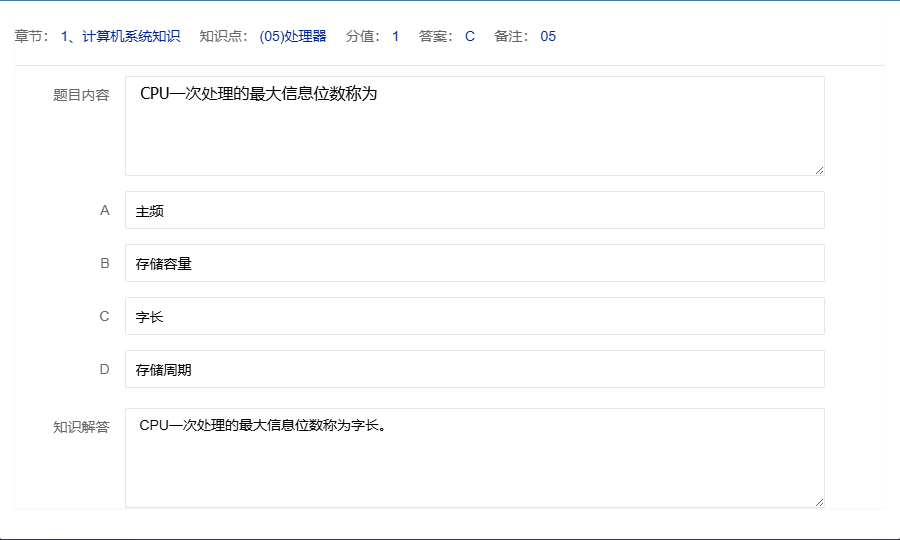Screen dimensions: 900x540
Task: Click option B field containing 存储容量
Action: pyautogui.click(x=474, y=263)
